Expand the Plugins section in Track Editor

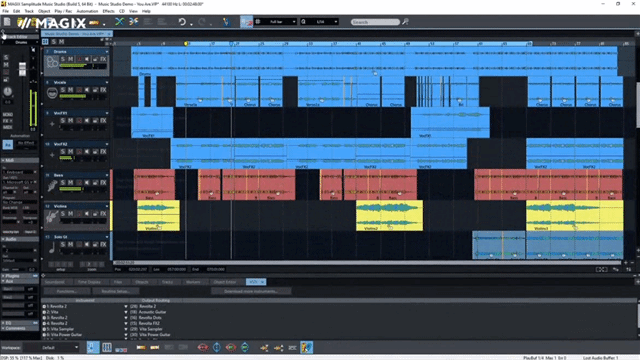point(3,276)
